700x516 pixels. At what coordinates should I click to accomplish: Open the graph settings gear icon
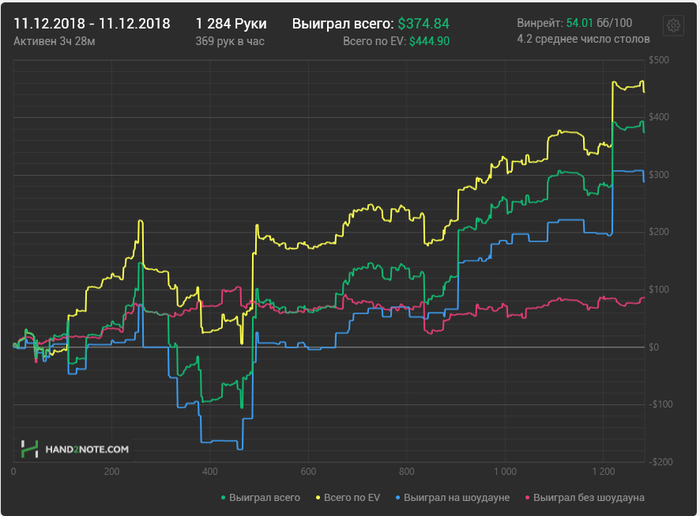coord(673,26)
